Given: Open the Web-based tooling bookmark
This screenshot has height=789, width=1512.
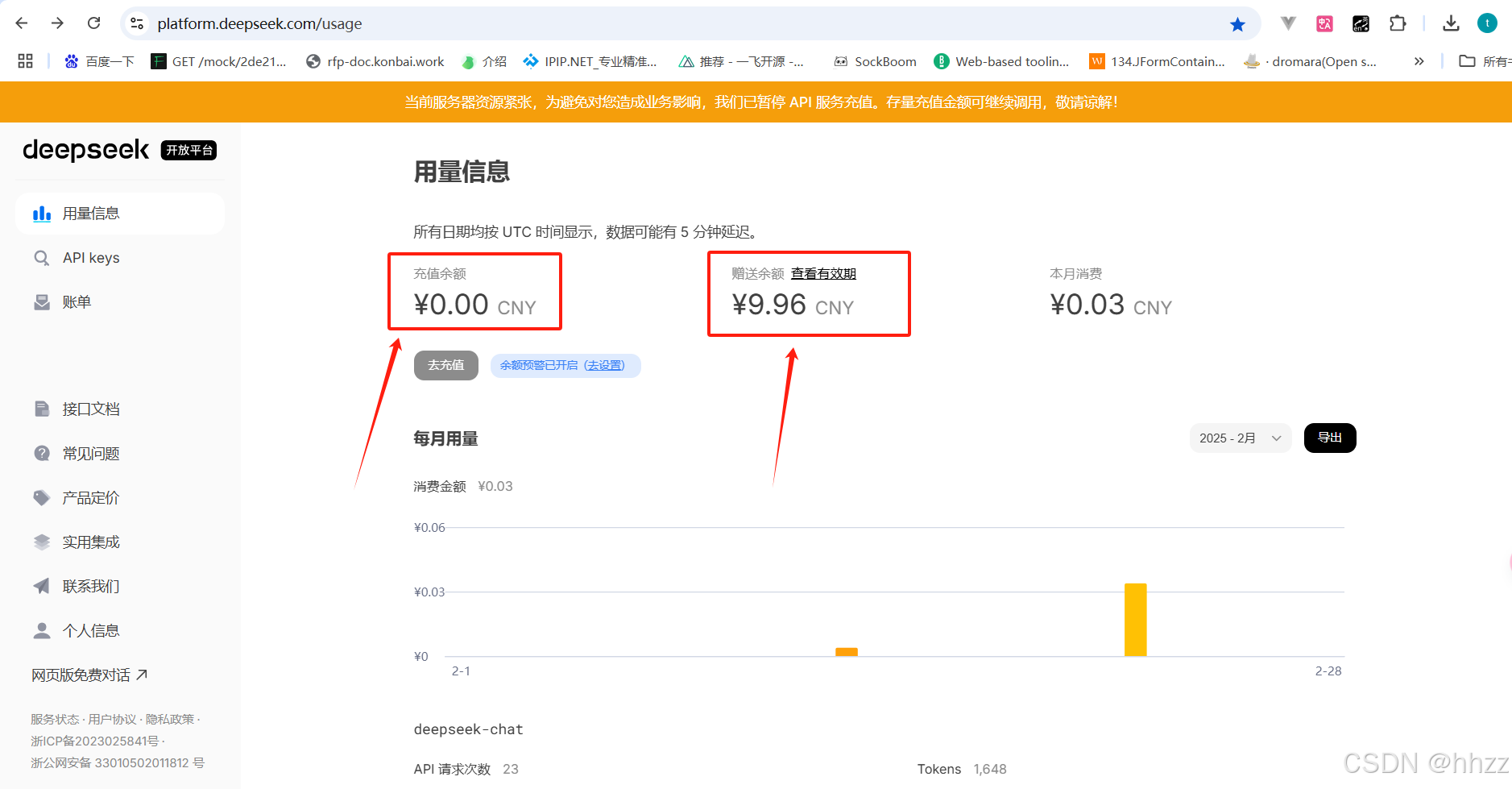Looking at the screenshot, I should point(1001,61).
